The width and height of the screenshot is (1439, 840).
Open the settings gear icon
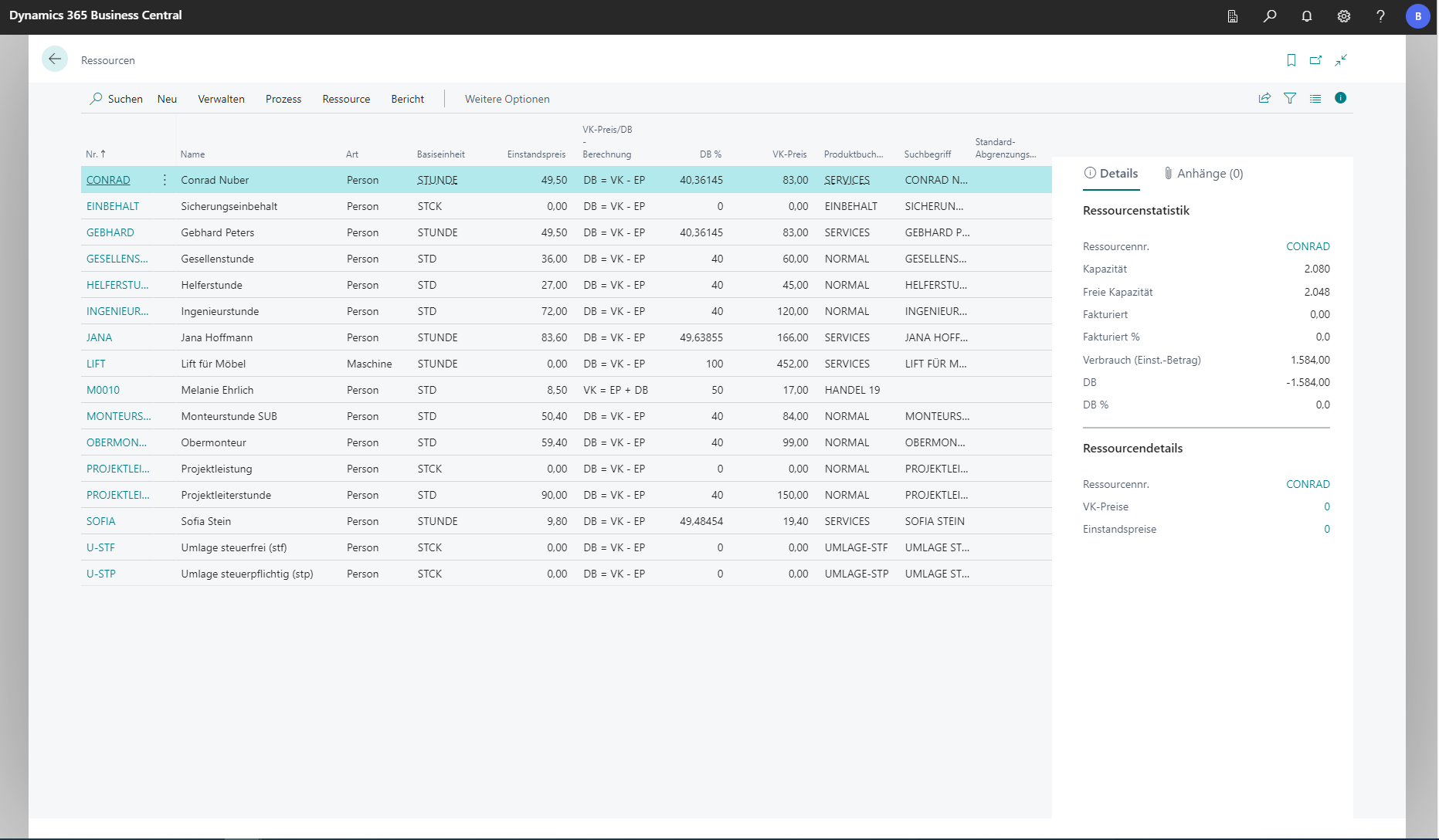coord(1344,16)
